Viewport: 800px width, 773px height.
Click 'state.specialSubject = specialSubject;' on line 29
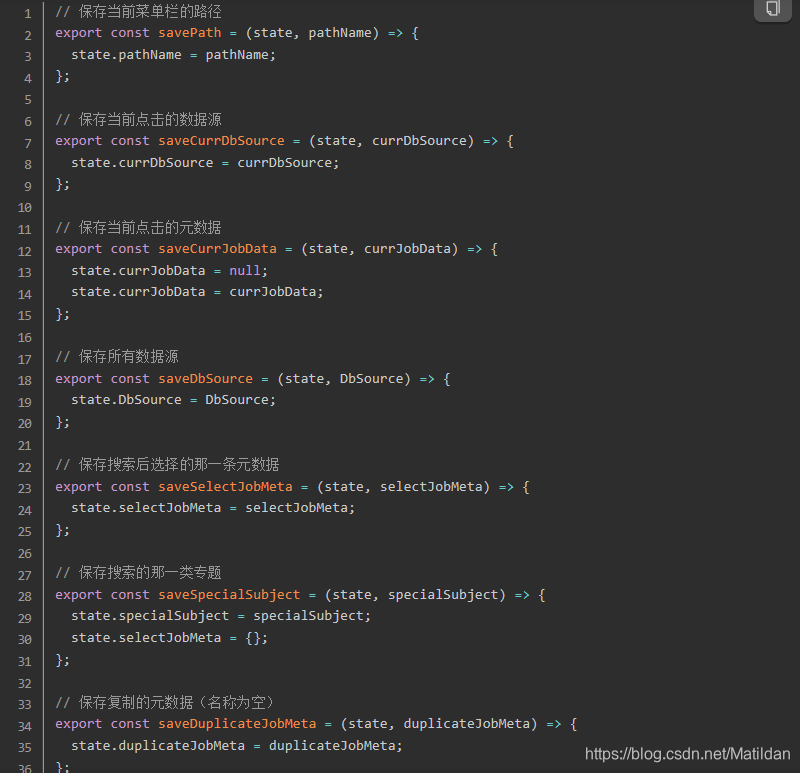[221, 616]
